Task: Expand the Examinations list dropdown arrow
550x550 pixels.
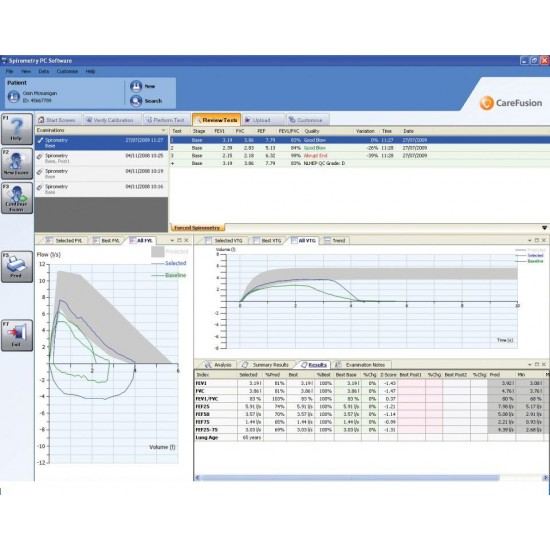Action: coord(163,130)
